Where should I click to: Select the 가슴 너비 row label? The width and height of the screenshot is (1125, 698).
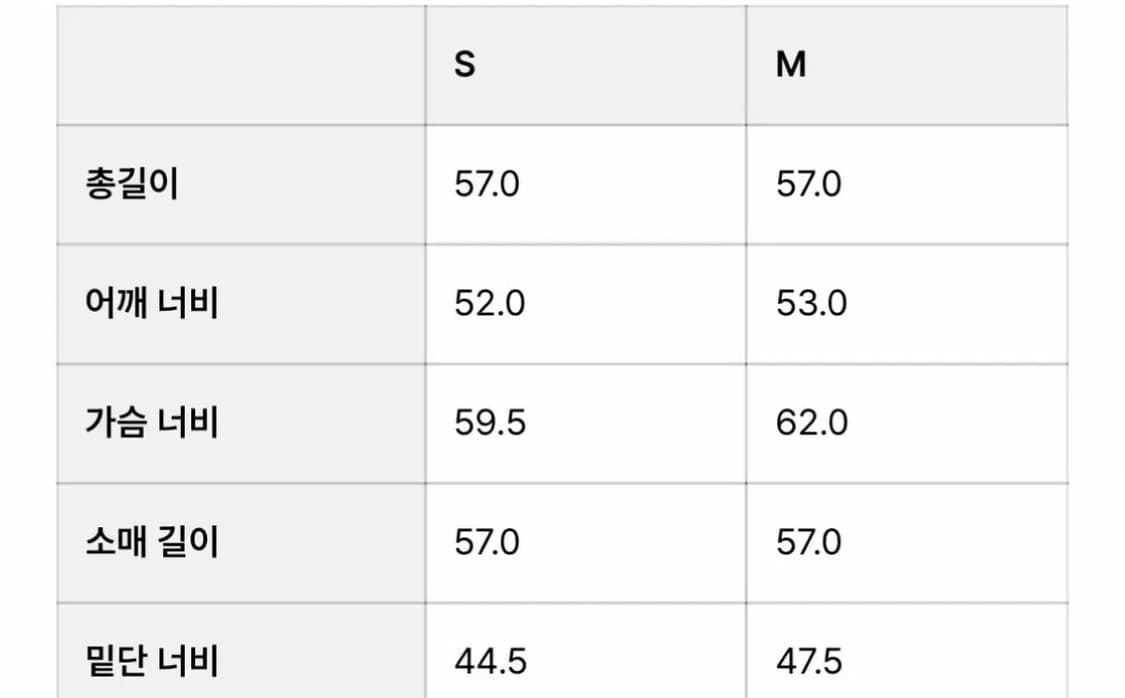click(151, 422)
